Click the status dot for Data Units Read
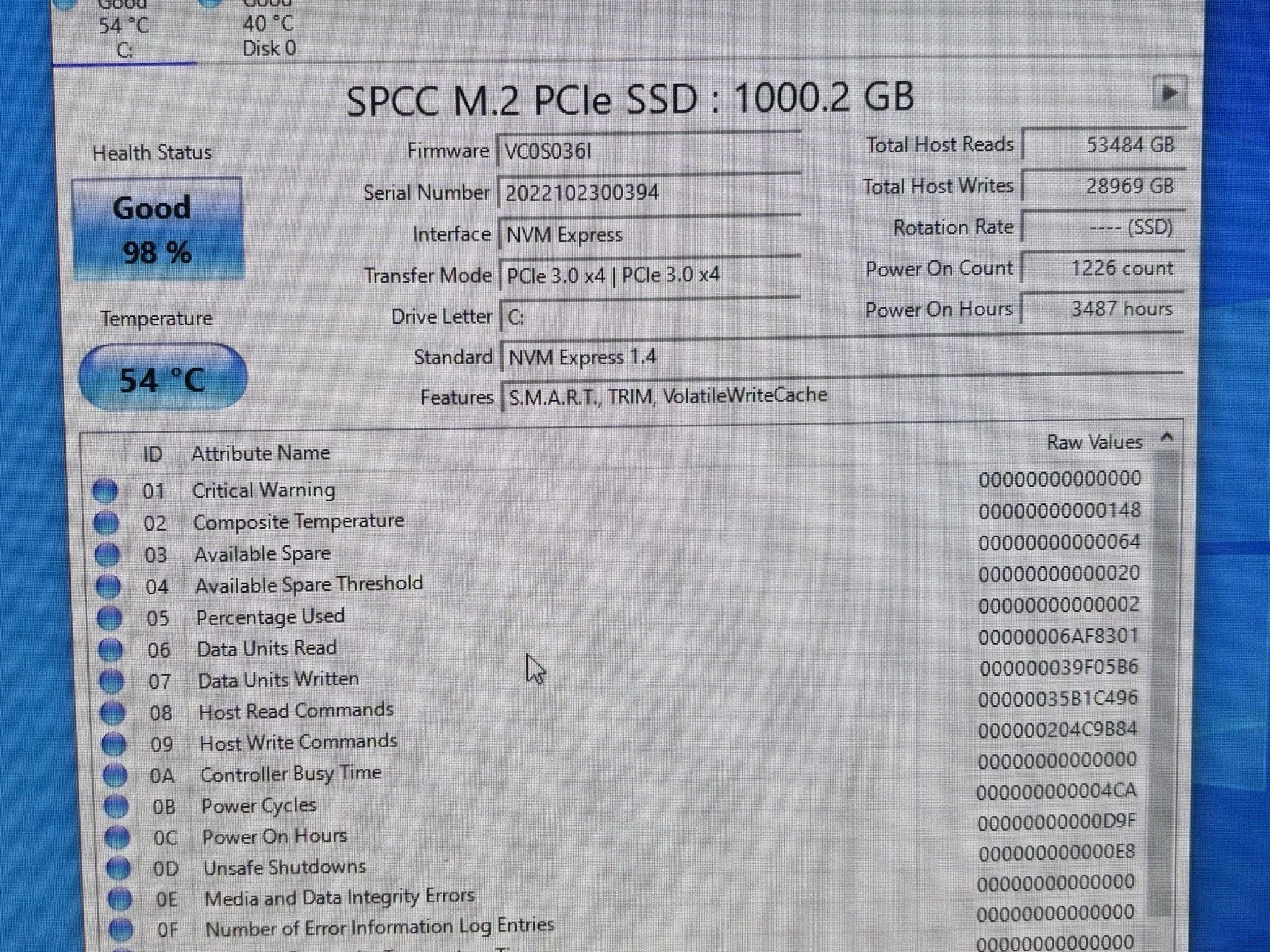Screen dimensions: 1270x952 (111, 650)
